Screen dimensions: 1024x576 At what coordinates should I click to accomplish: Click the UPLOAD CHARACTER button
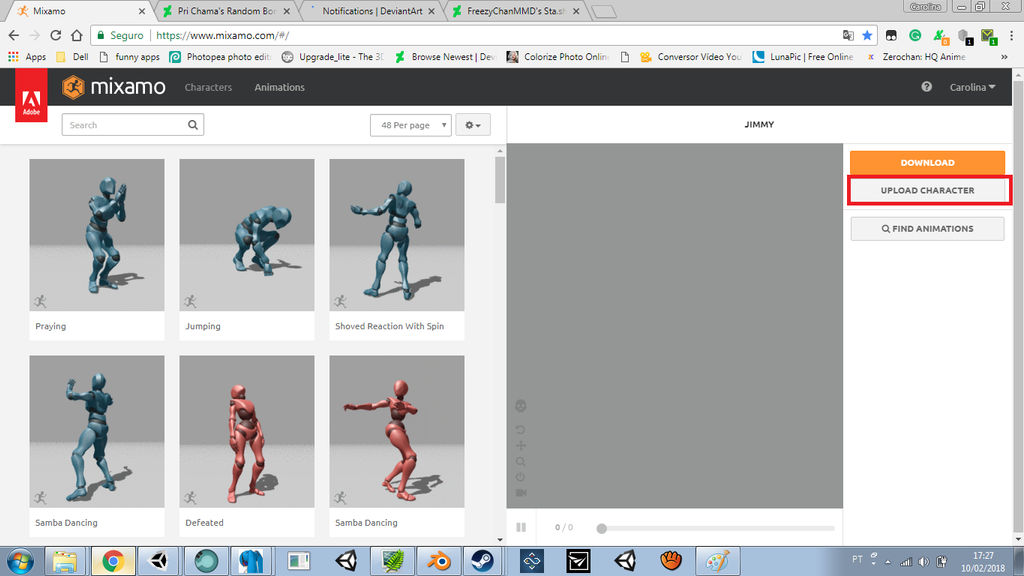(x=928, y=190)
